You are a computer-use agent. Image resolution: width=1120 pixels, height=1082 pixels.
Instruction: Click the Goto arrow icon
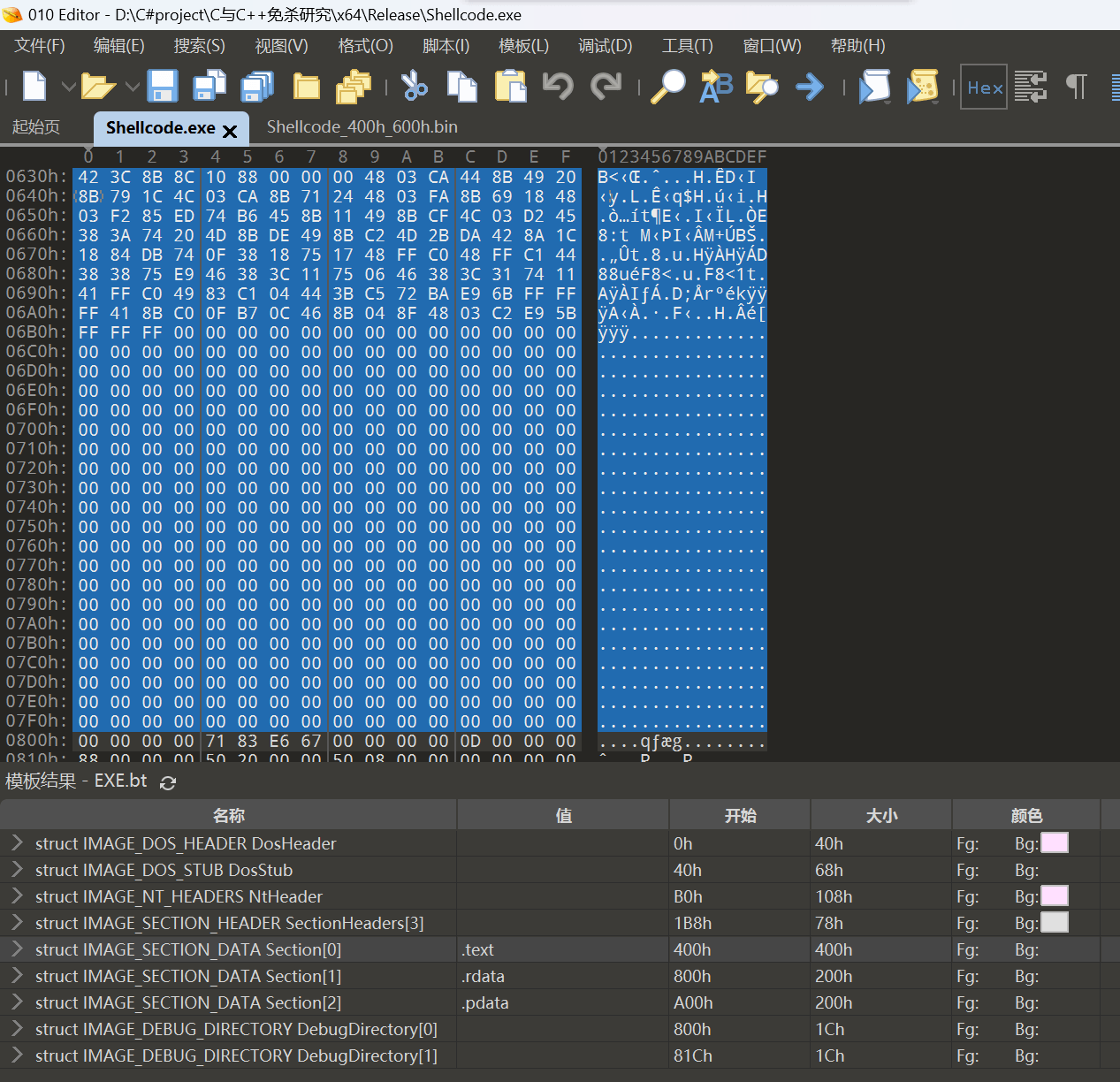809,87
